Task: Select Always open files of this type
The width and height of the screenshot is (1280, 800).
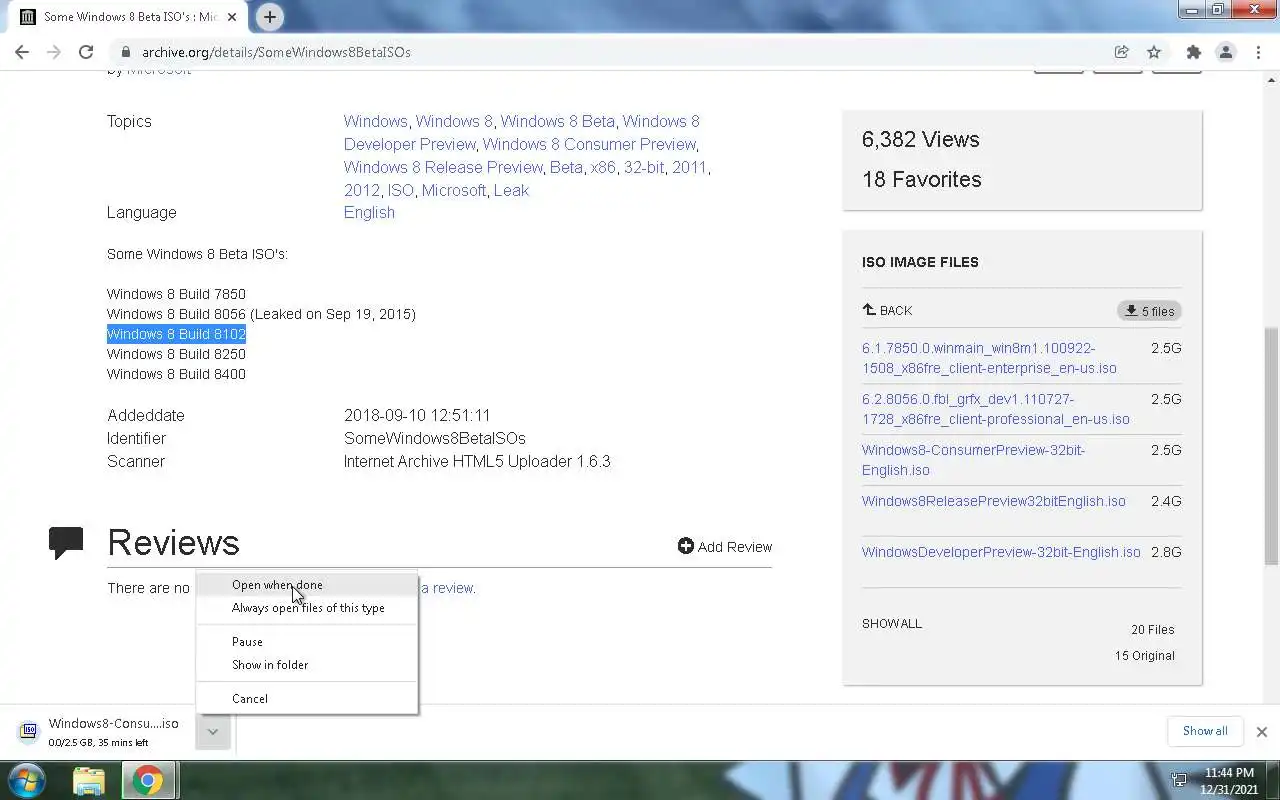Action: [307, 608]
